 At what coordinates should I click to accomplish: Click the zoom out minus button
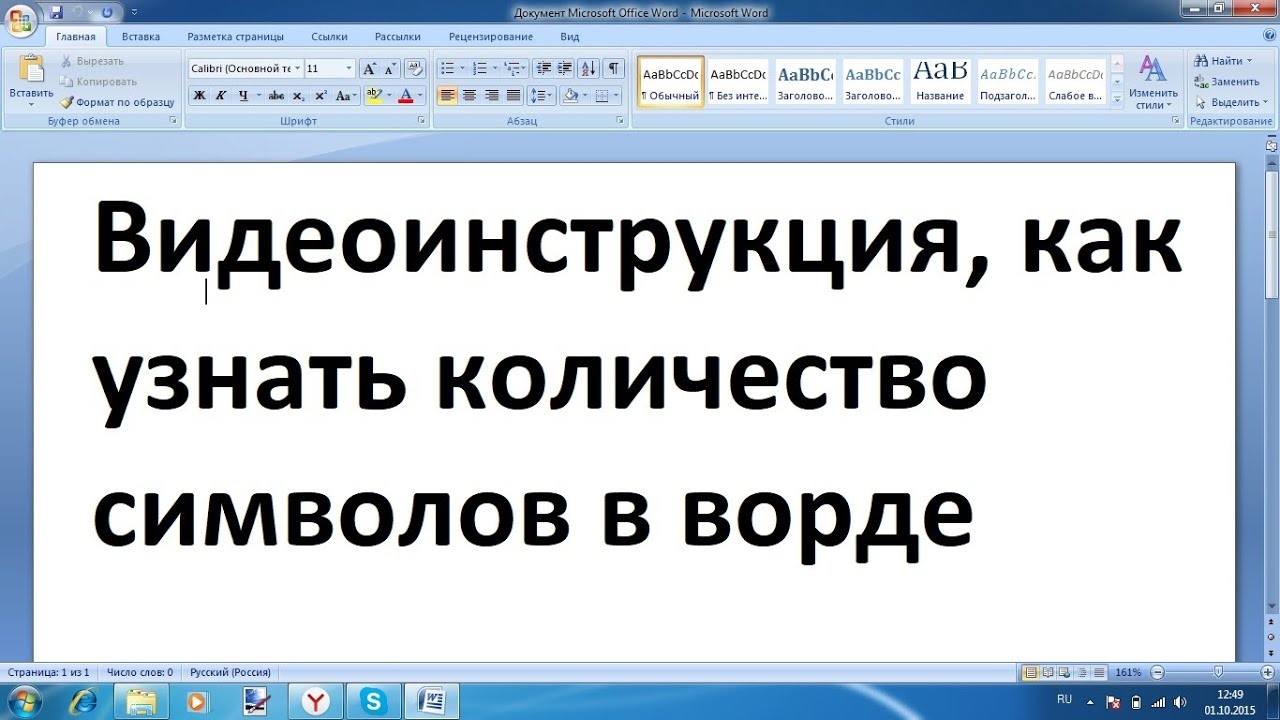(x=1157, y=672)
